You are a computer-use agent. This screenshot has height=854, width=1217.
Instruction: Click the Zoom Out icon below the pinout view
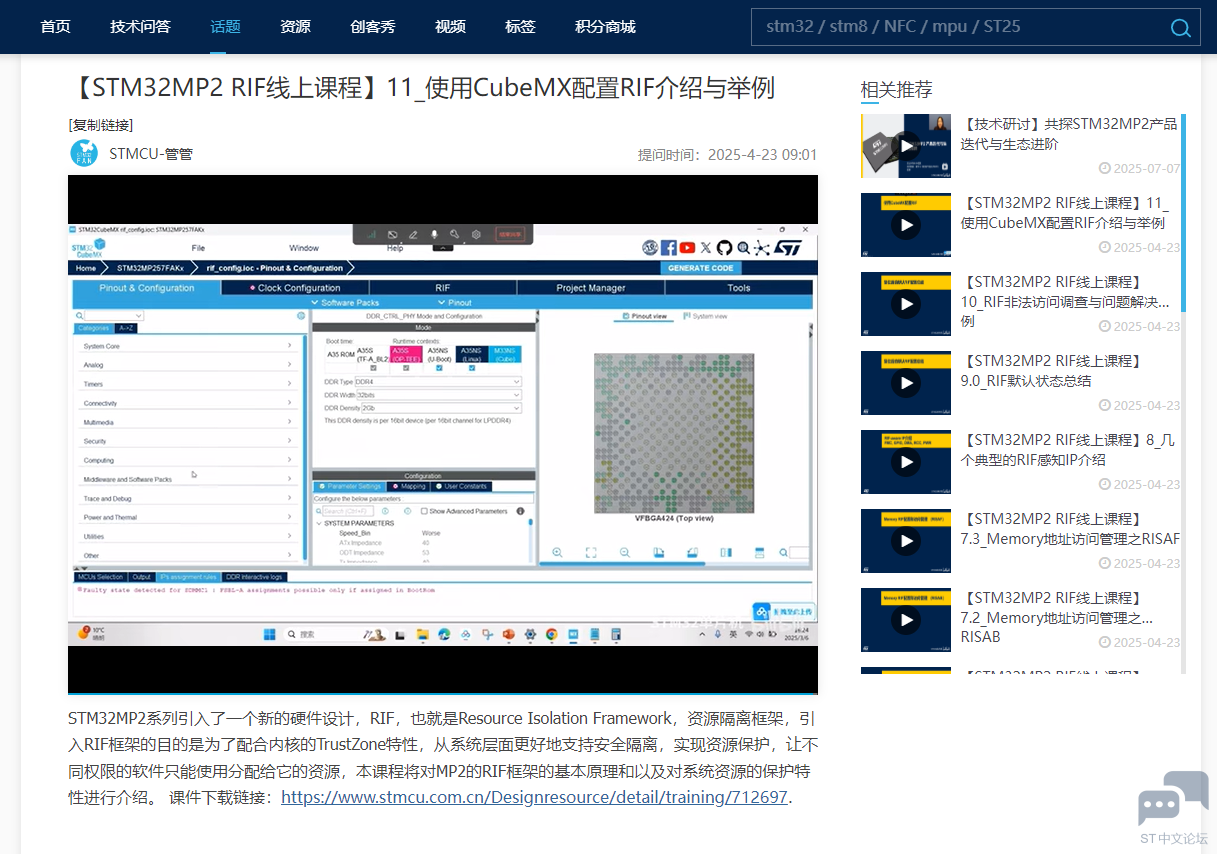pyautogui.click(x=624, y=551)
